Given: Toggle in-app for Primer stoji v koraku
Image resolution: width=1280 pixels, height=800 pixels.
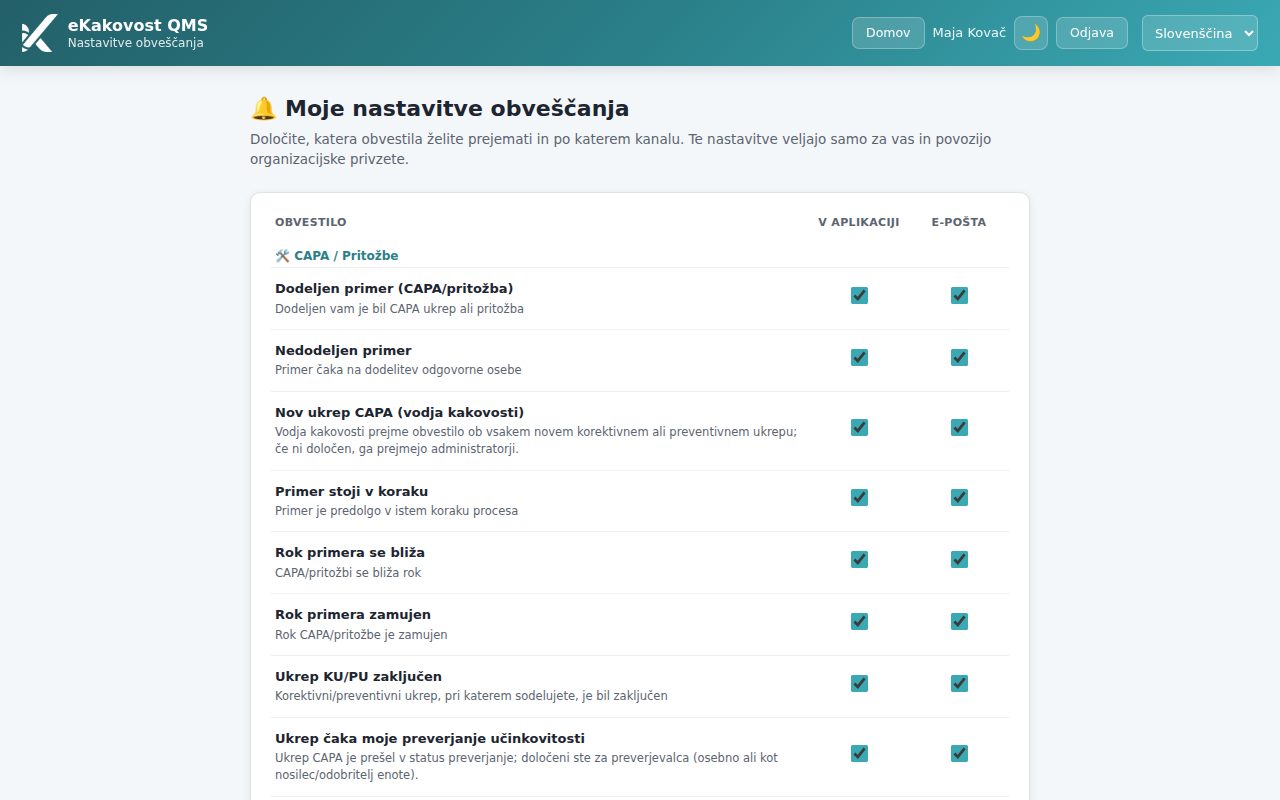Looking at the screenshot, I should click(x=859, y=497).
